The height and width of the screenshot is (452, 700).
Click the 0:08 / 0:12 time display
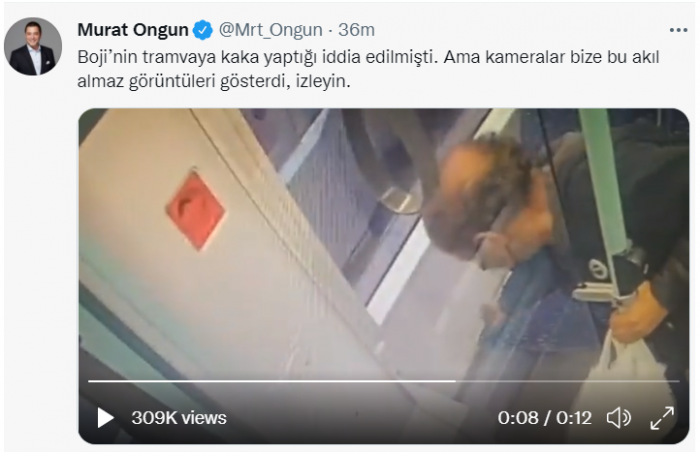[x=545, y=418]
